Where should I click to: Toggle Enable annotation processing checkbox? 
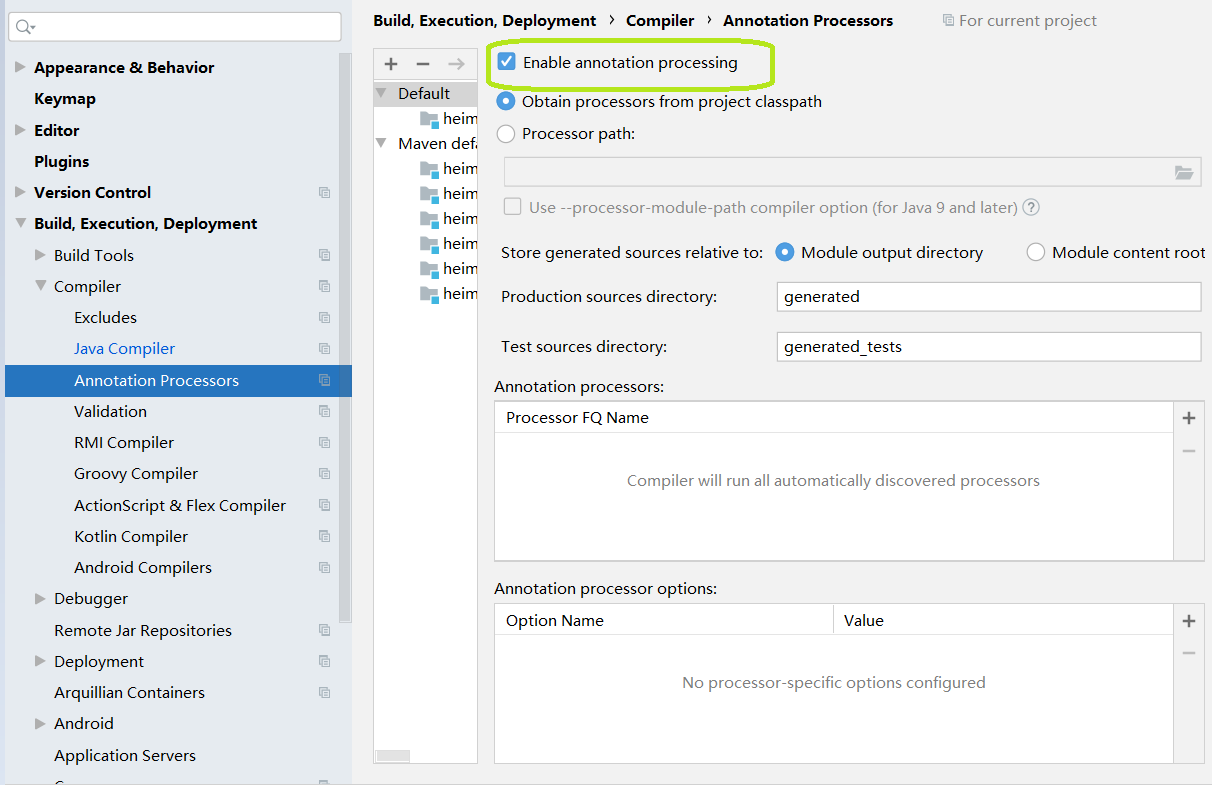click(507, 62)
